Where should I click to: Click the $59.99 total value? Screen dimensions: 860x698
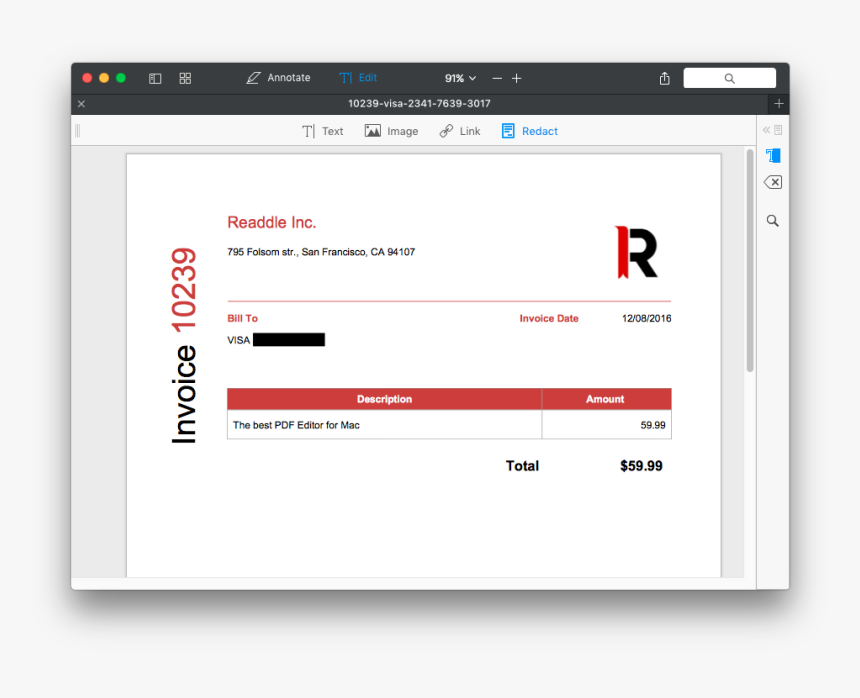641,466
